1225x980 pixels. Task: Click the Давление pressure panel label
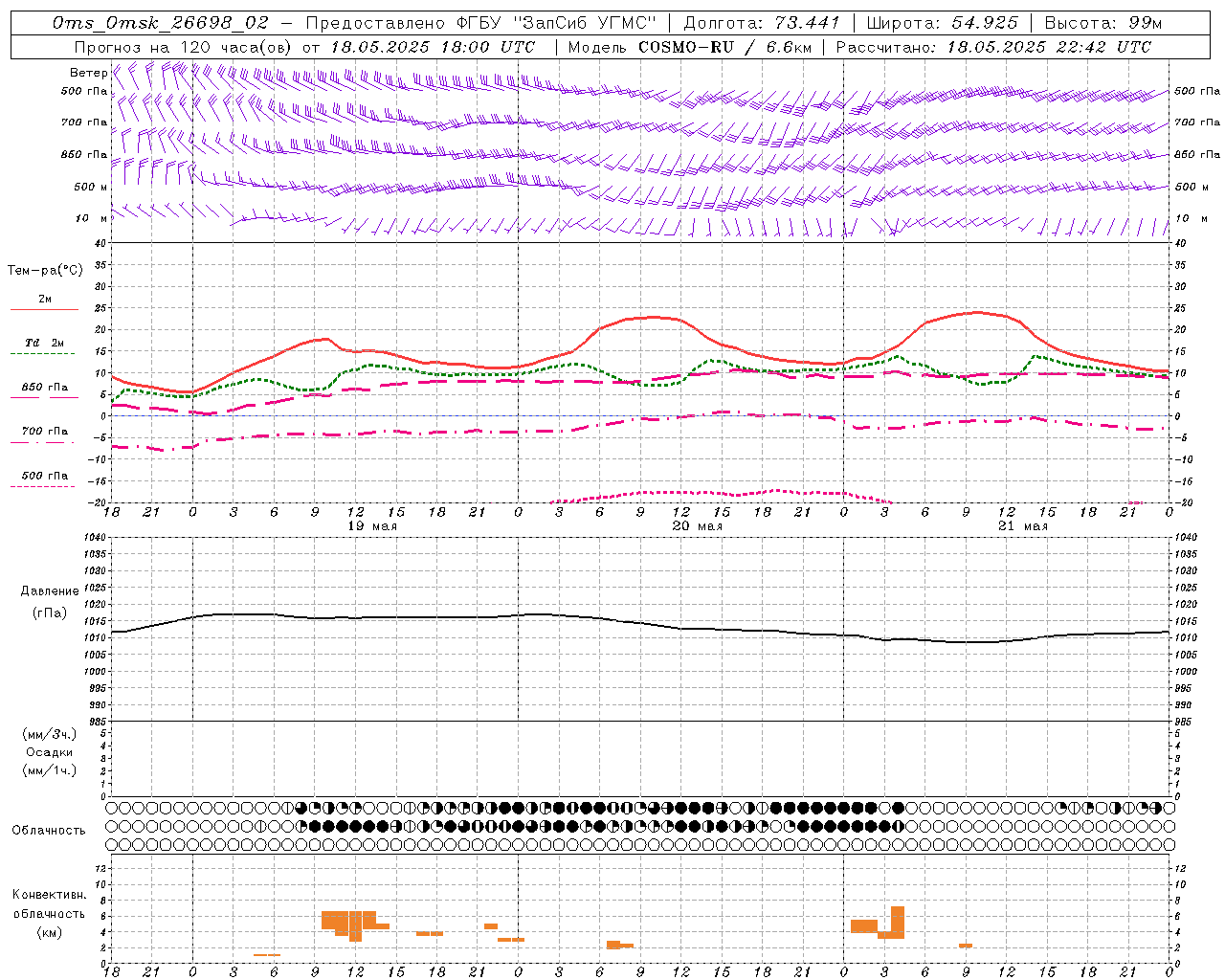click(x=50, y=591)
